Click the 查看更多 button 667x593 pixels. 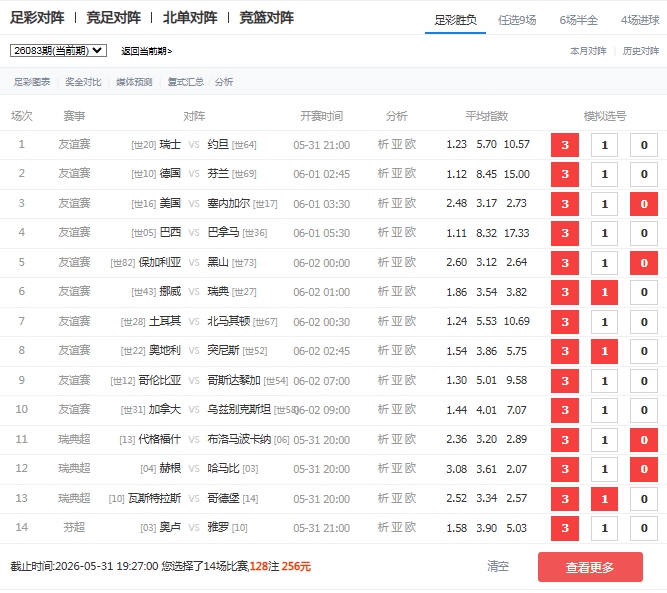click(590, 567)
